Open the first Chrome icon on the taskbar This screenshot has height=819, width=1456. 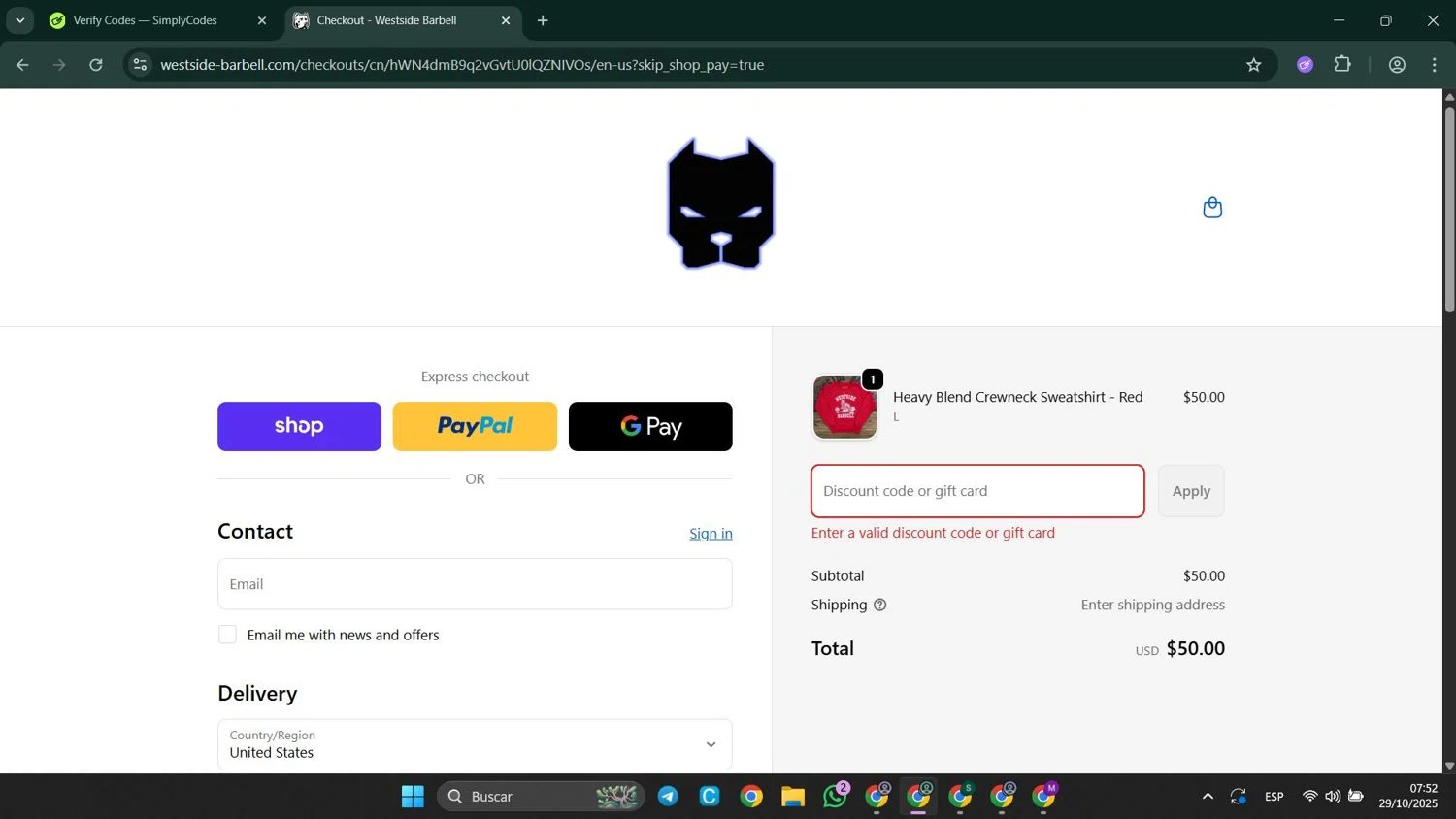pyautogui.click(x=751, y=797)
